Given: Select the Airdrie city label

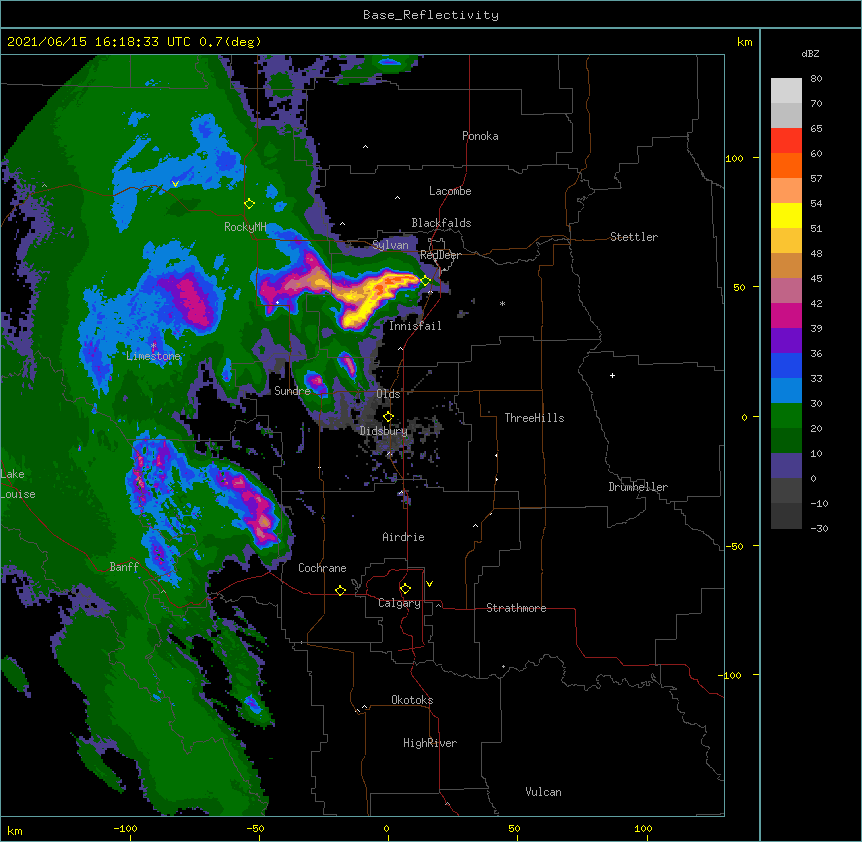Looking at the screenshot, I should click(x=403, y=537).
